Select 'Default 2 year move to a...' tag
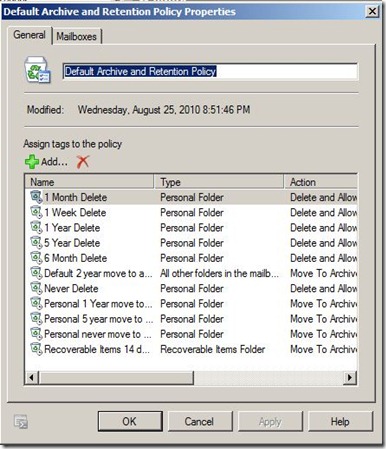This screenshot has width=386, height=449. [x=191, y=273]
